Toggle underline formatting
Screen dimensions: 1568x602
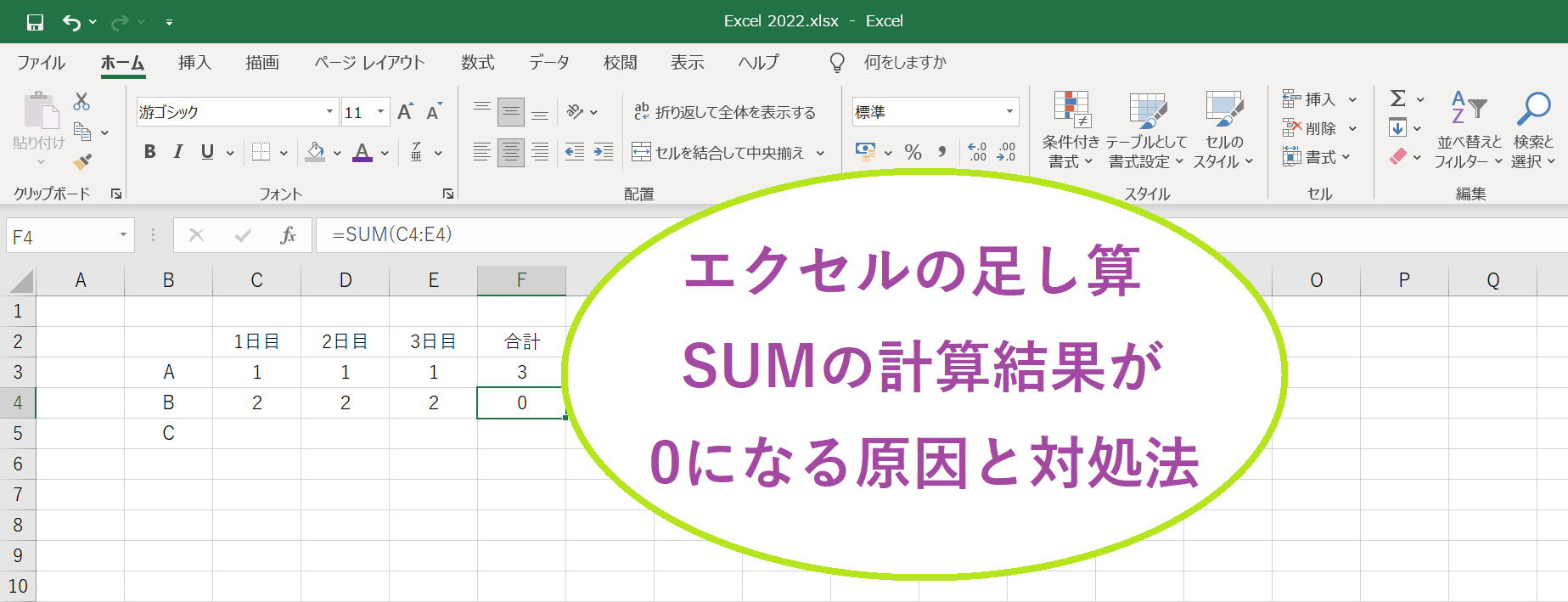coord(207,152)
